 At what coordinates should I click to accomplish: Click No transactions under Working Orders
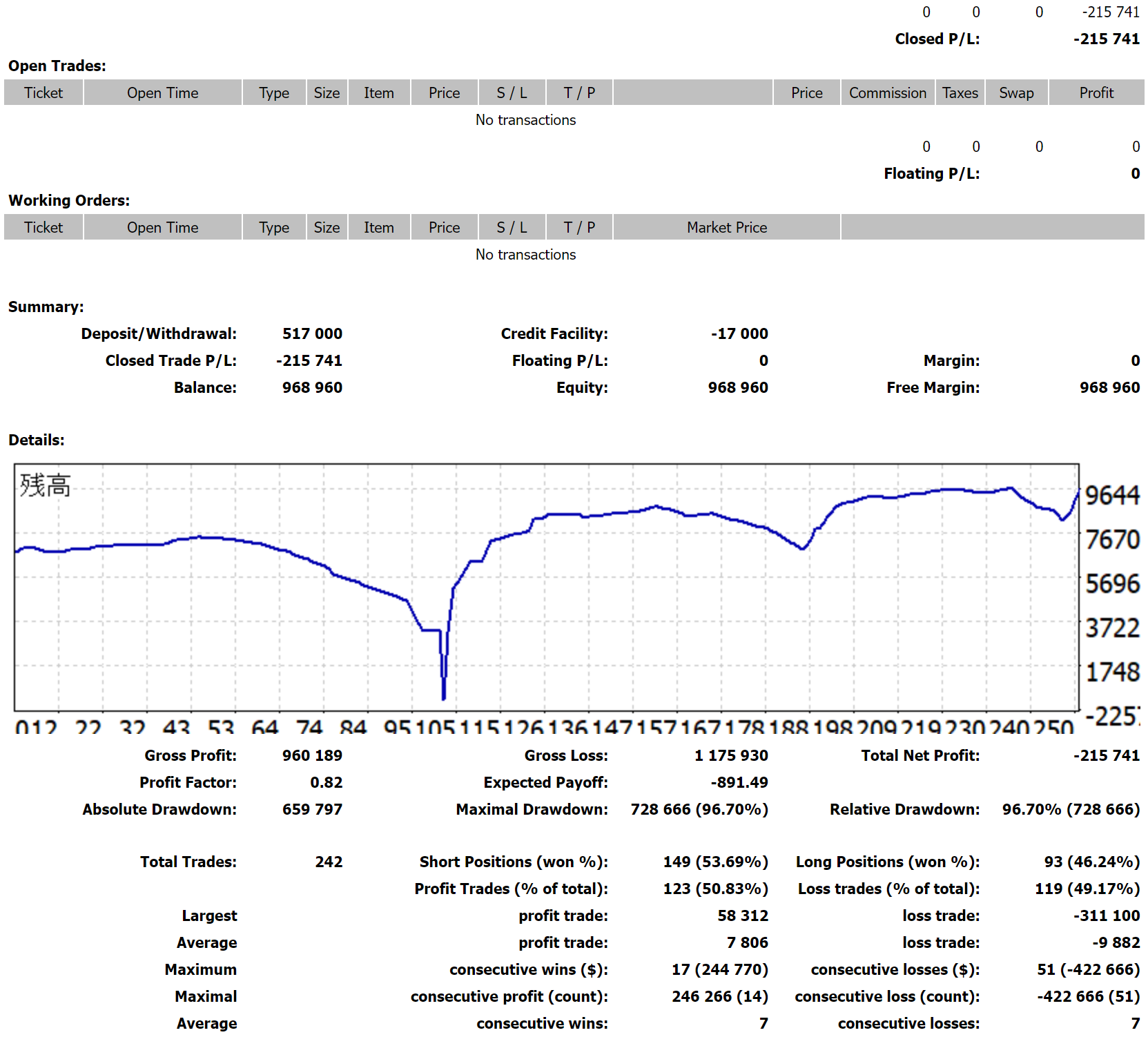point(526,254)
